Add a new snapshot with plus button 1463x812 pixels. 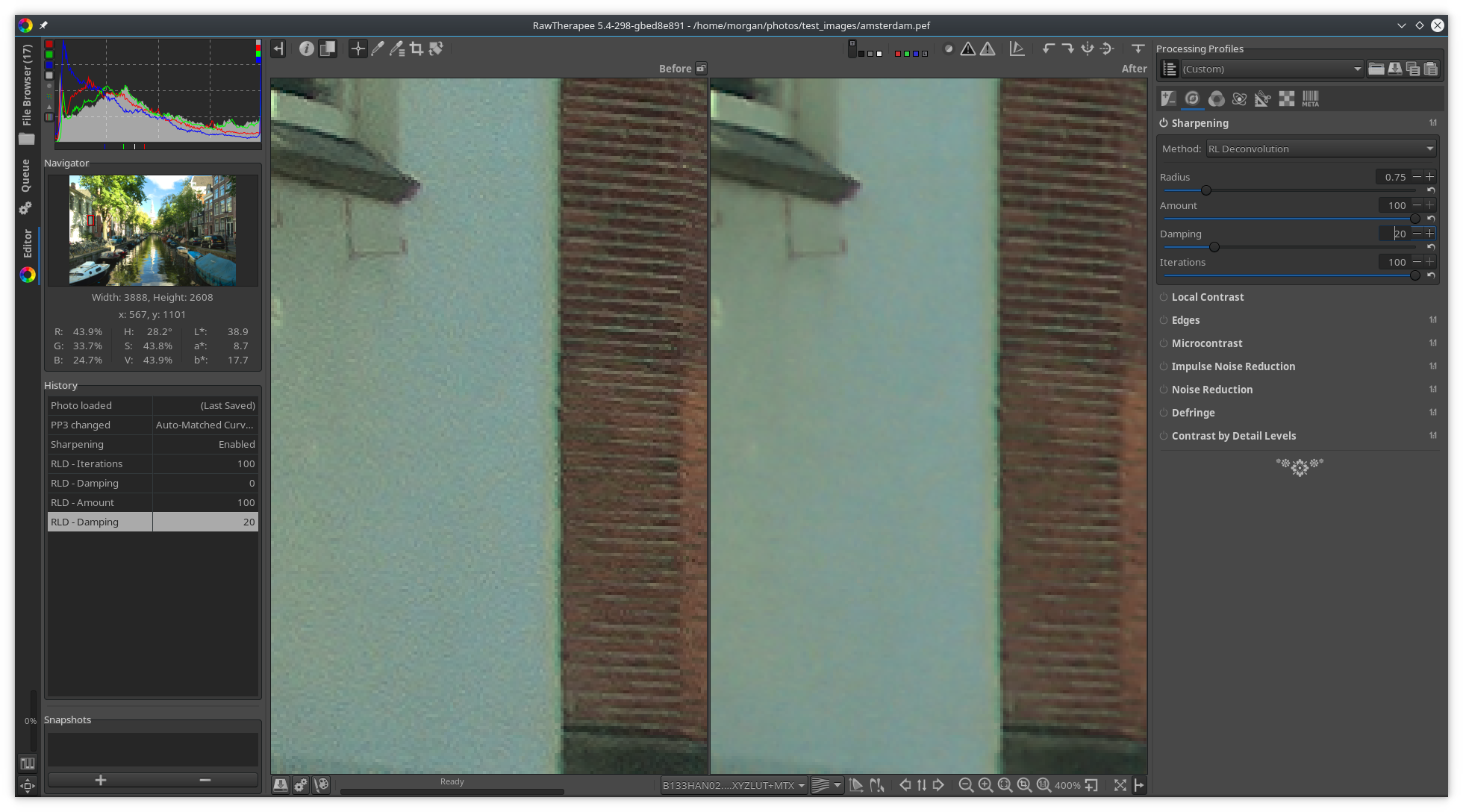101,780
